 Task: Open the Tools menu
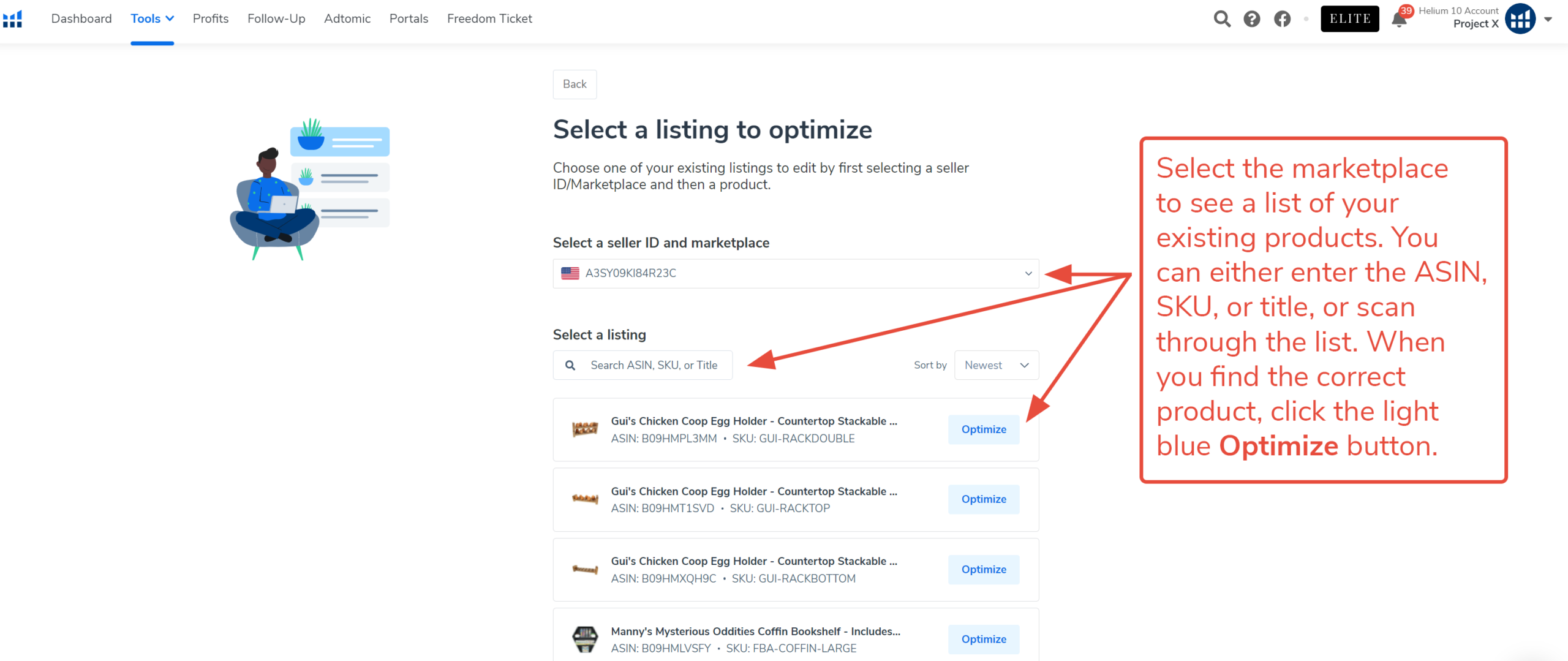152,19
